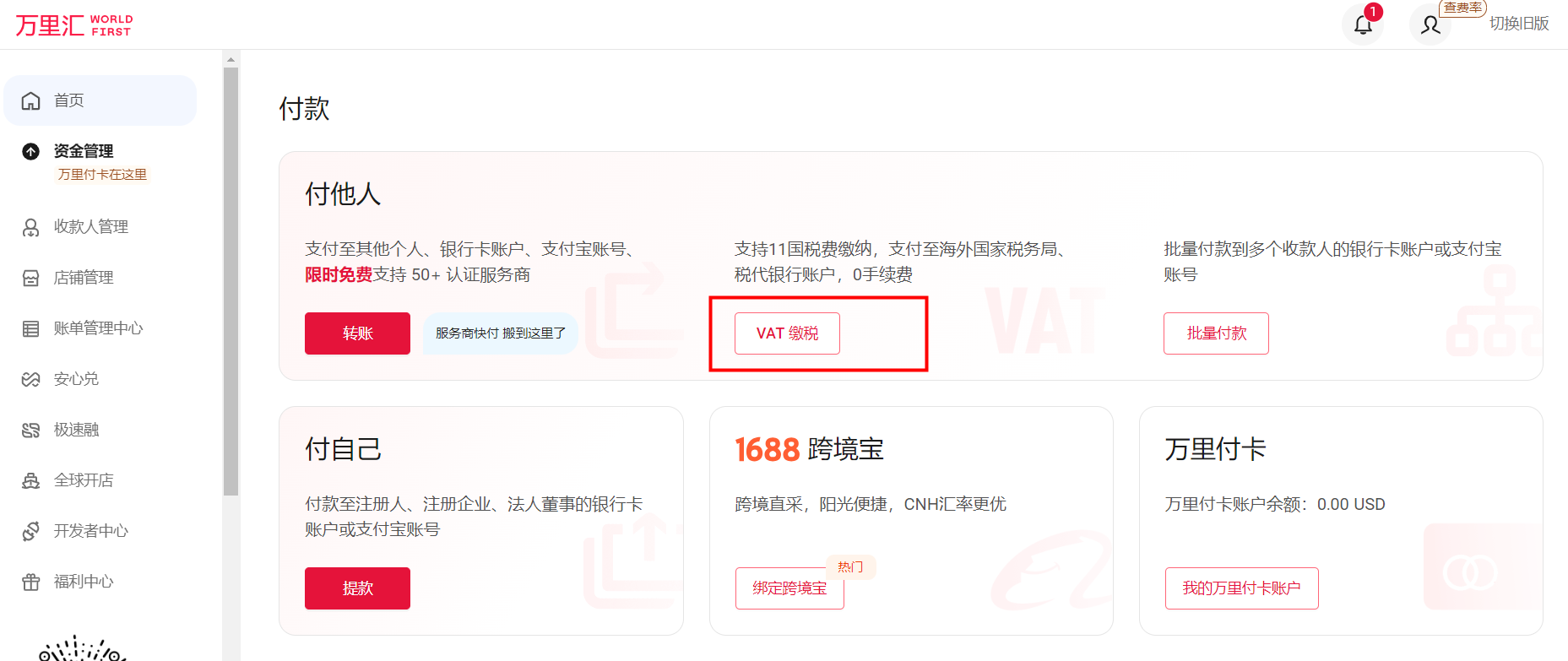Click the 店铺管理 store icon

pos(31,278)
